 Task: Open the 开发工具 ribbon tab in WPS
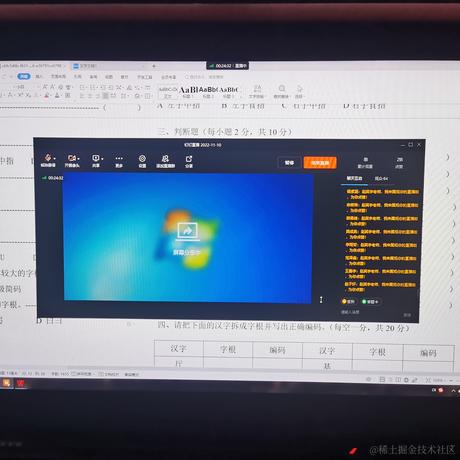pos(145,77)
